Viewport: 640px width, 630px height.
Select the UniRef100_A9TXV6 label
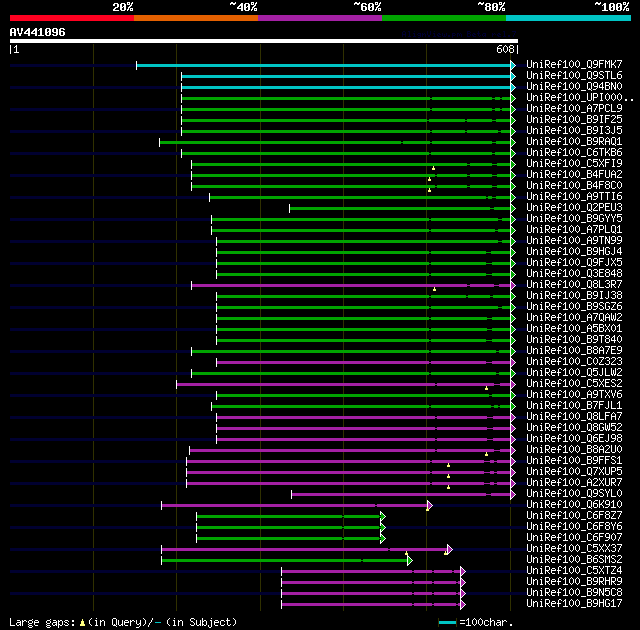click(x=574, y=395)
